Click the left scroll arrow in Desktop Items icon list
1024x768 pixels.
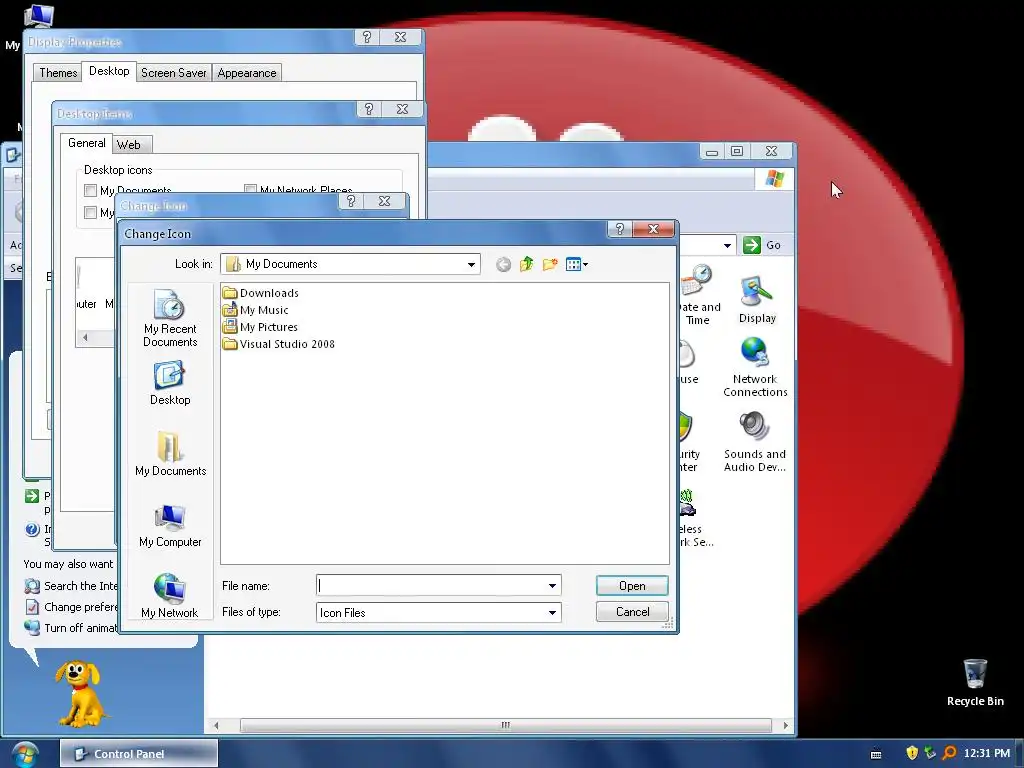[85, 338]
